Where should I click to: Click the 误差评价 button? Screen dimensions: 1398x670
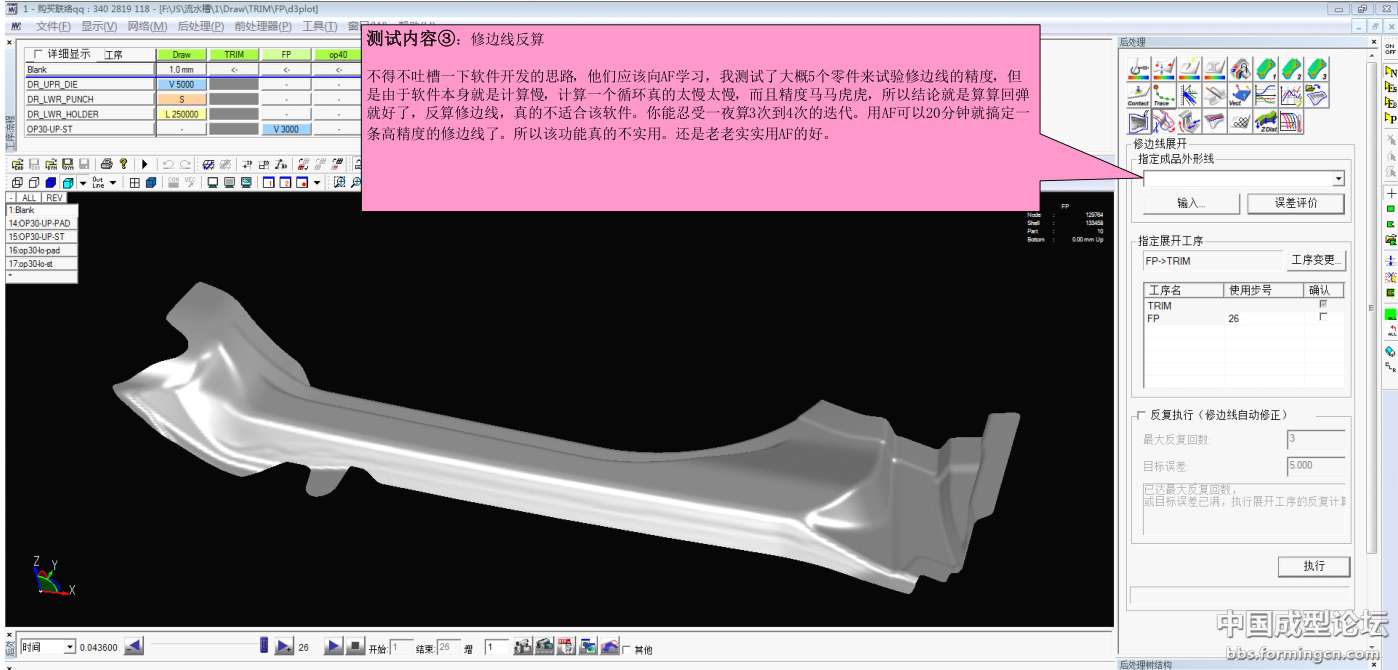(1295, 203)
